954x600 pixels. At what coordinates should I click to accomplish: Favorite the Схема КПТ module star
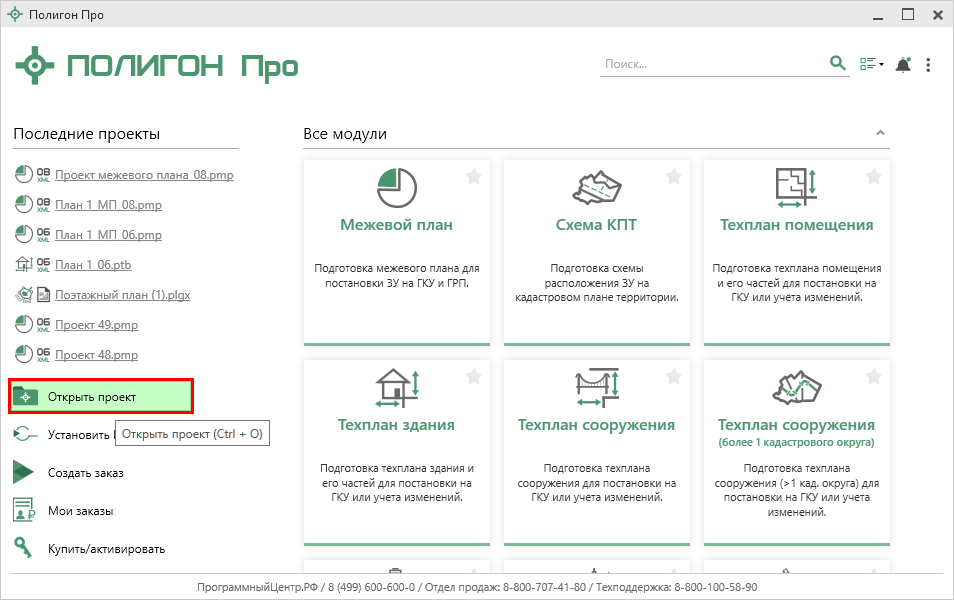[x=674, y=176]
